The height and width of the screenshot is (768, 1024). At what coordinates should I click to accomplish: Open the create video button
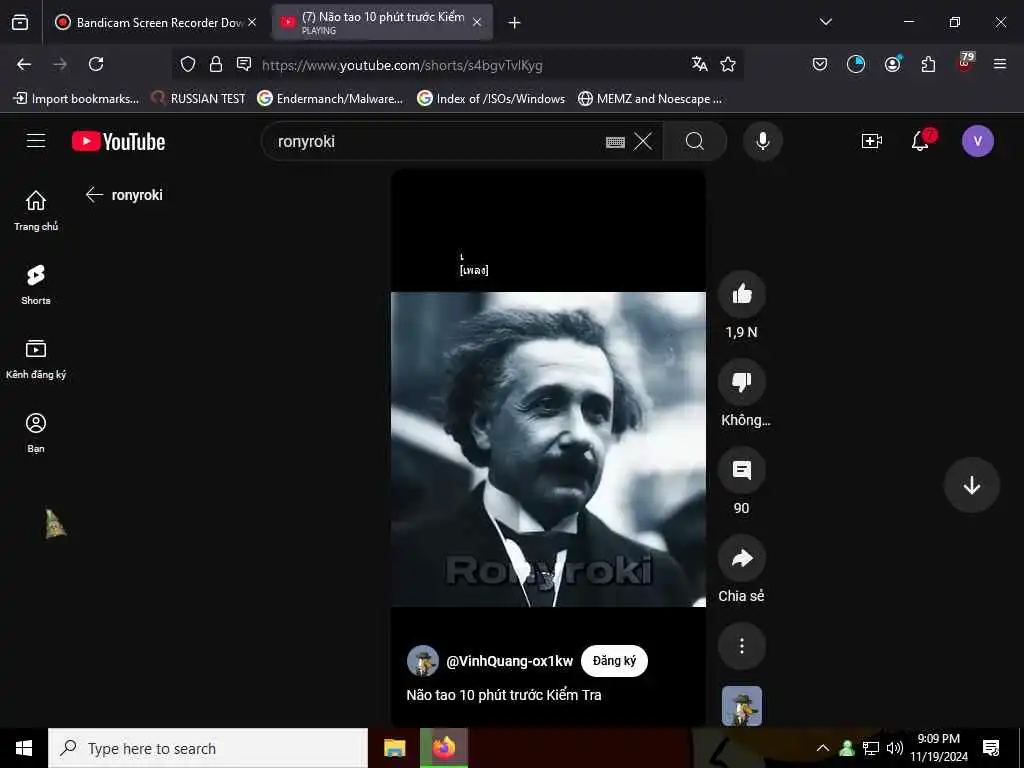click(x=872, y=141)
